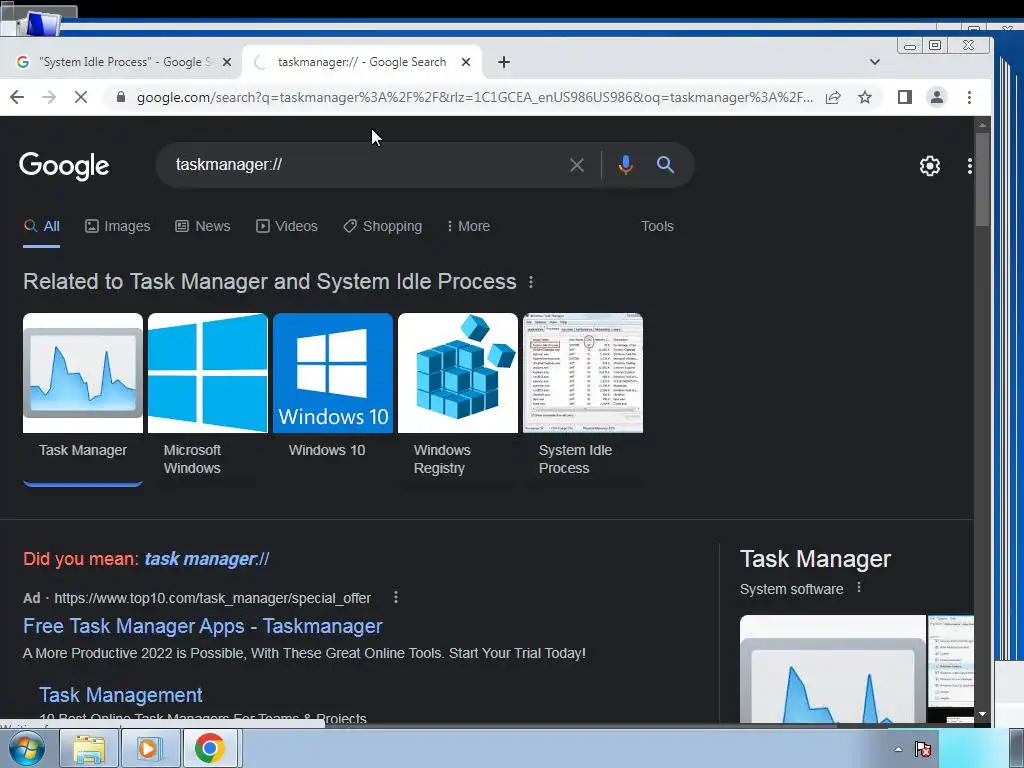Image resolution: width=1024 pixels, height=768 pixels.
Task: Run search with the magnifier icon
Action: [665, 165]
